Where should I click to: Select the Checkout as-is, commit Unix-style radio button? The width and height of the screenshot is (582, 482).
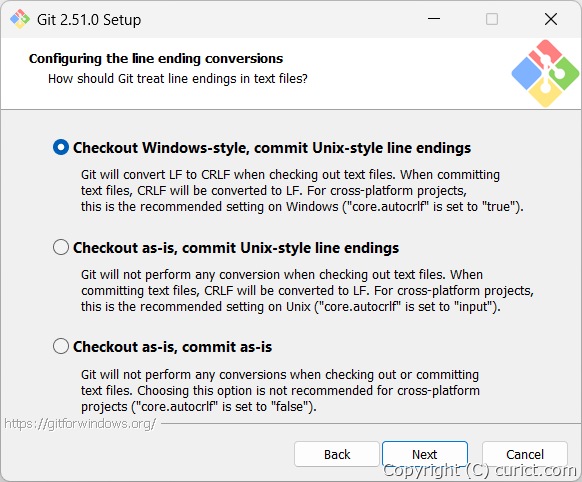click(x=61, y=247)
